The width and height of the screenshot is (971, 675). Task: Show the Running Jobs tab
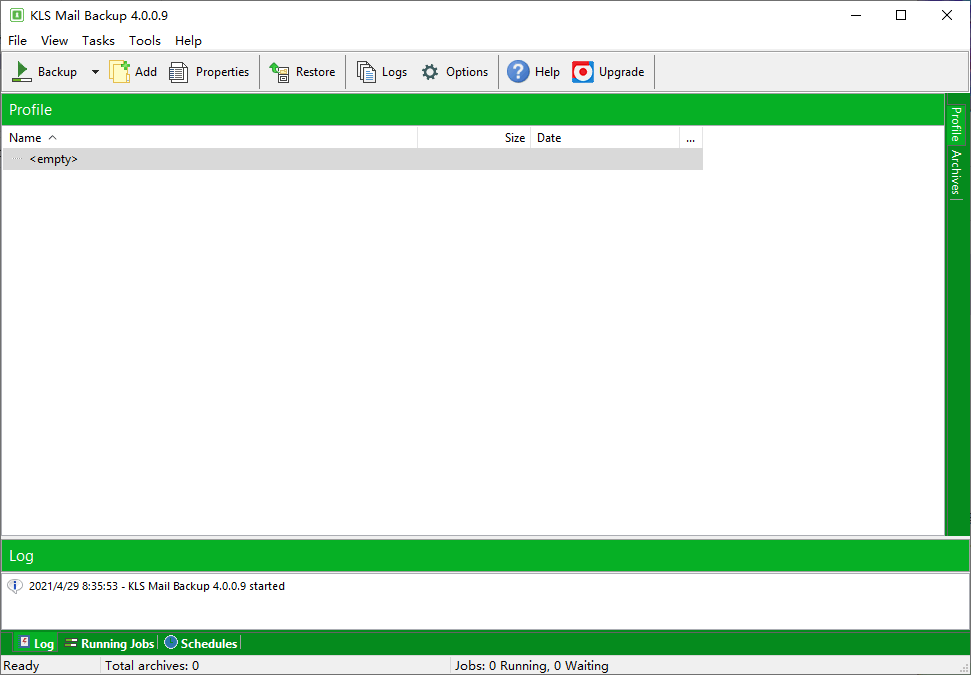click(110, 643)
